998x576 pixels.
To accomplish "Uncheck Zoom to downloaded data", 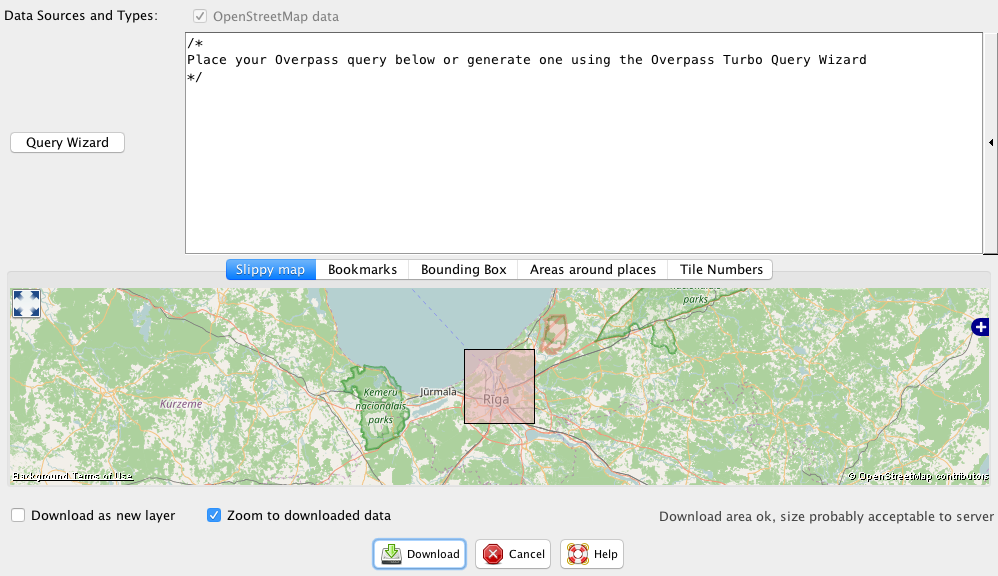I will [x=214, y=516].
